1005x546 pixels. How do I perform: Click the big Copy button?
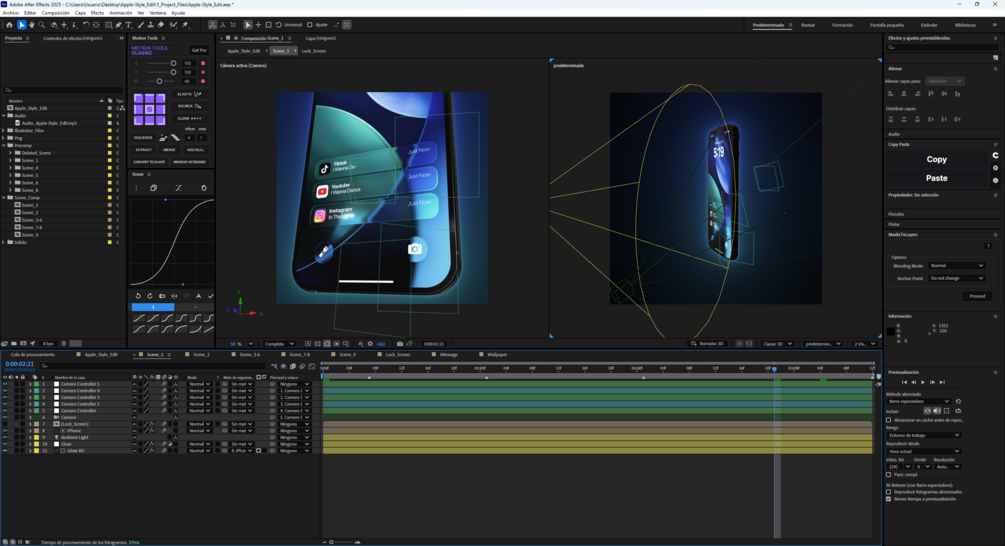[x=936, y=160]
